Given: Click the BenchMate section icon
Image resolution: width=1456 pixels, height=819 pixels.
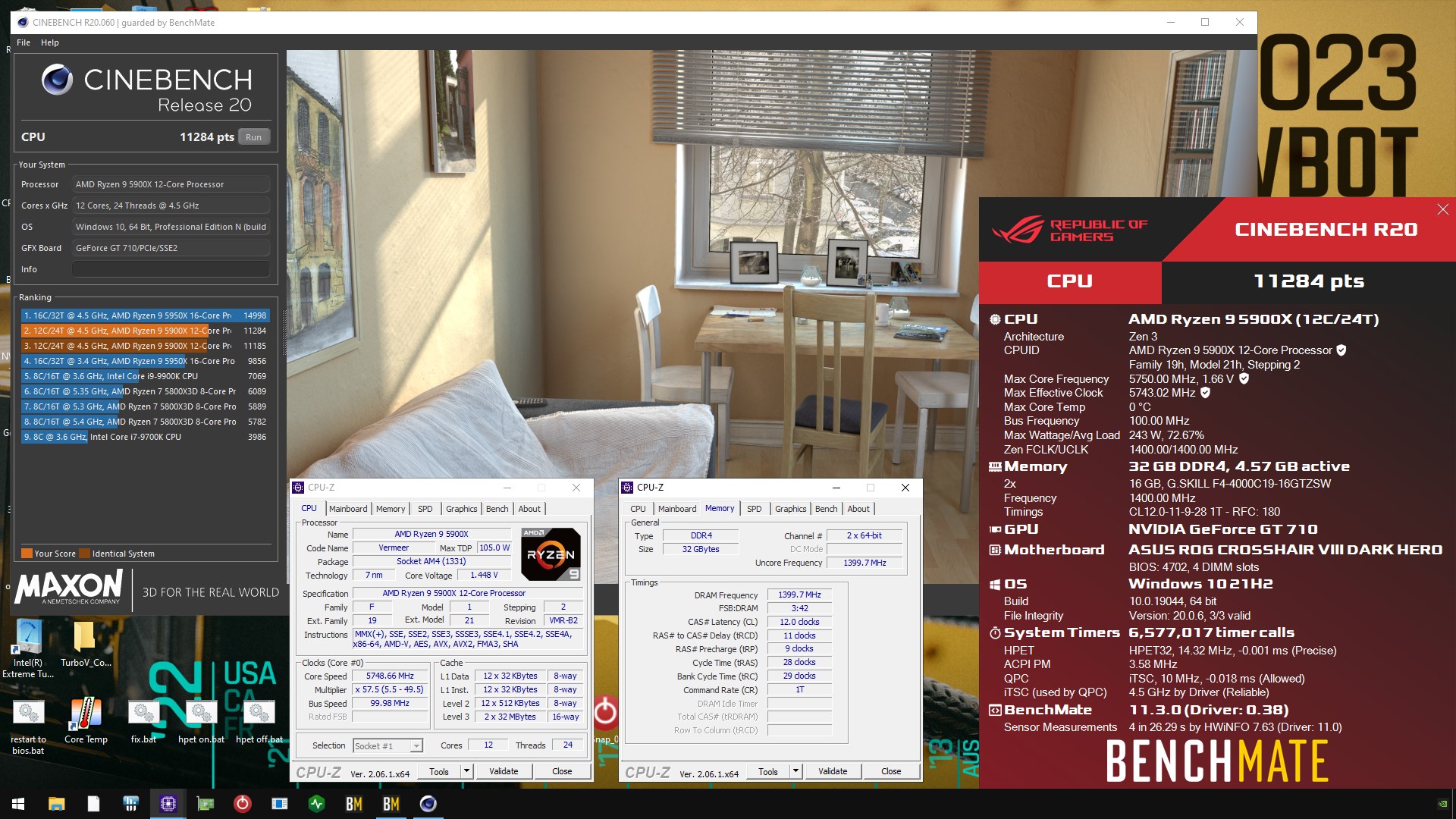Looking at the screenshot, I should pyautogui.click(x=995, y=711).
